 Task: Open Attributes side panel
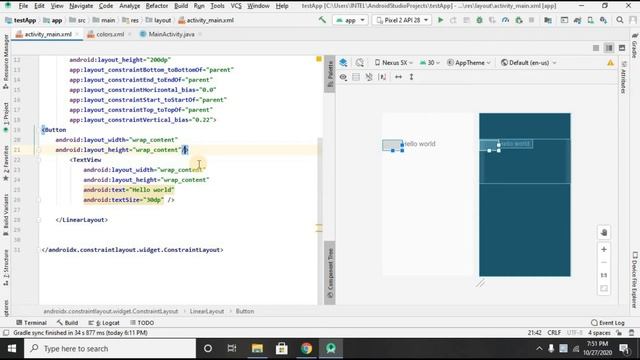click(624, 77)
